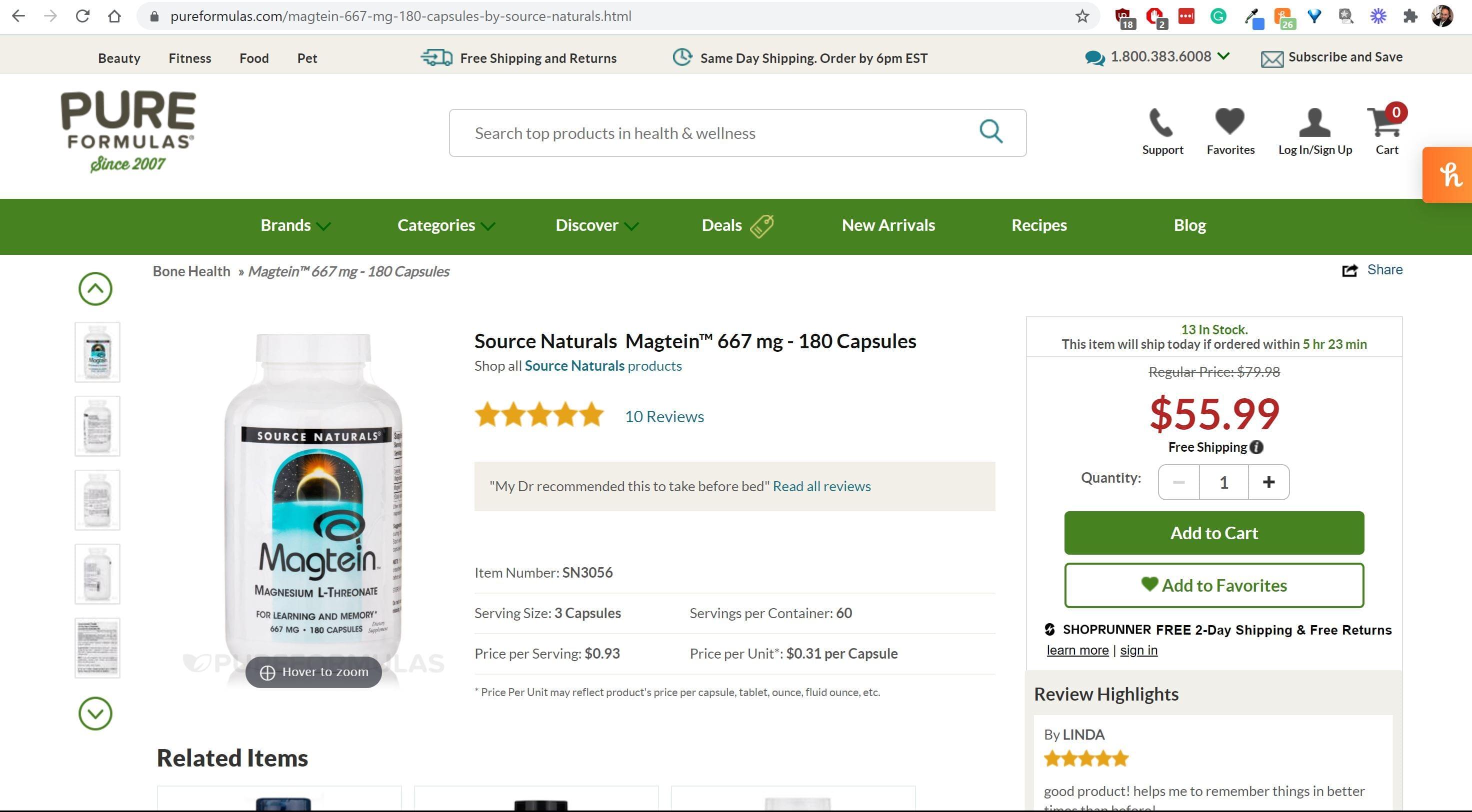Open the Support phone icon
The height and width of the screenshot is (812, 1472).
pyautogui.click(x=1161, y=122)
